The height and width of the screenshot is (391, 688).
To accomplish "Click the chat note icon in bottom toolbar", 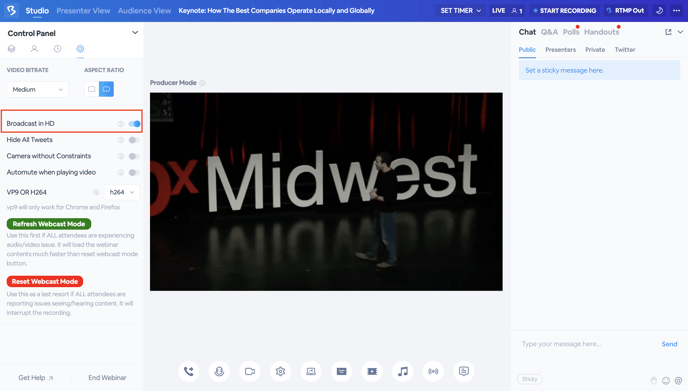I will coord(464,371).
